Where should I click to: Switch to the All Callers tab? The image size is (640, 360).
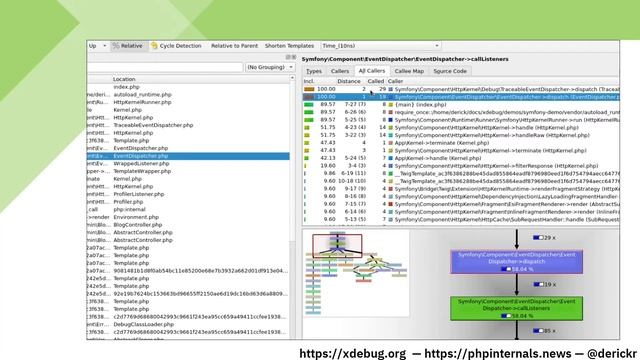[x=371, y=71]
